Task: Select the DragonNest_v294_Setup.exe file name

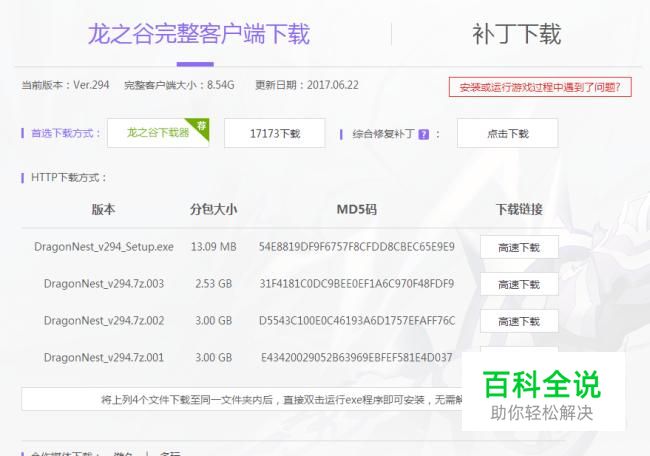Action: point(104,247)
